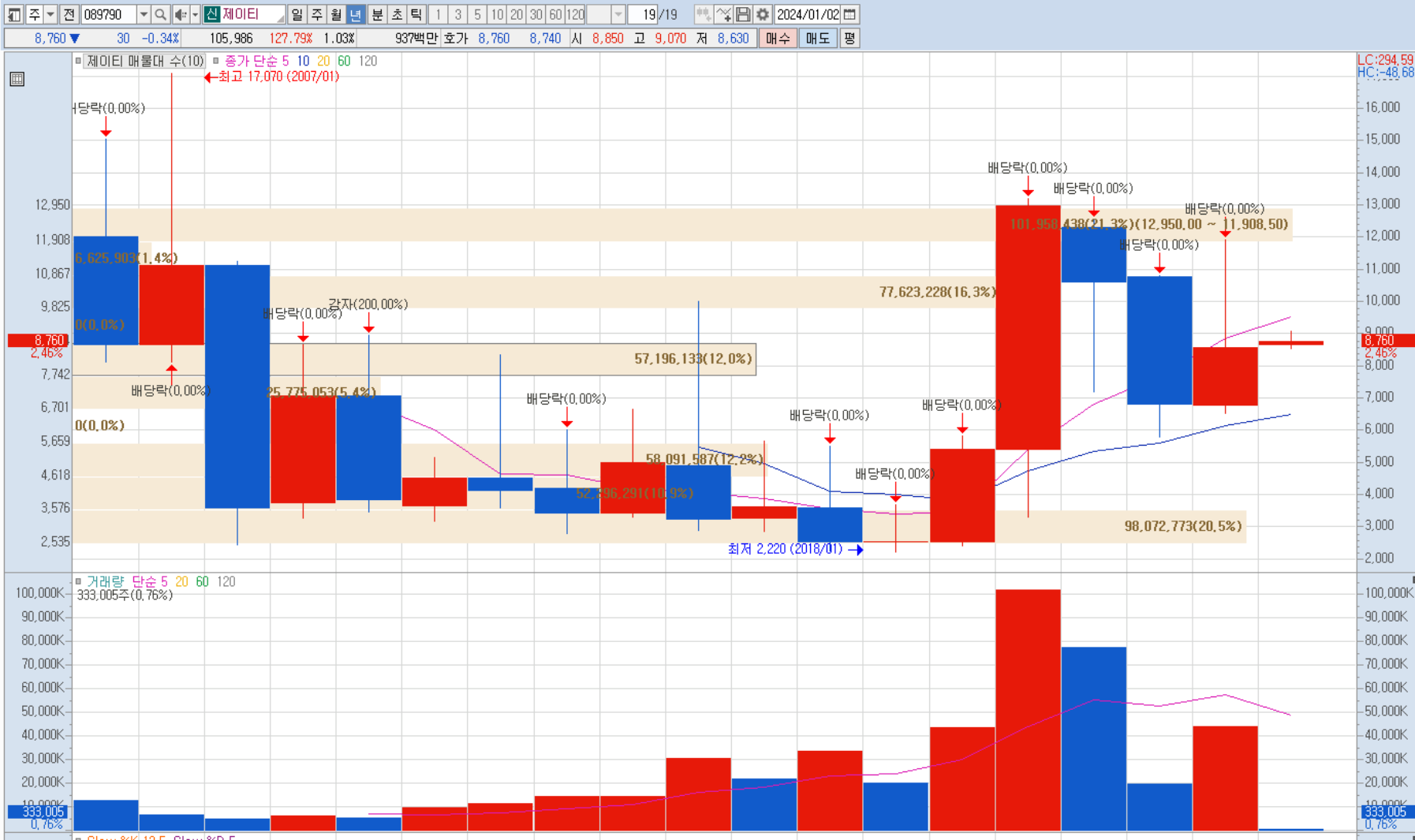Expand the stock code 089790 dropdown

[x=144, y=14]
